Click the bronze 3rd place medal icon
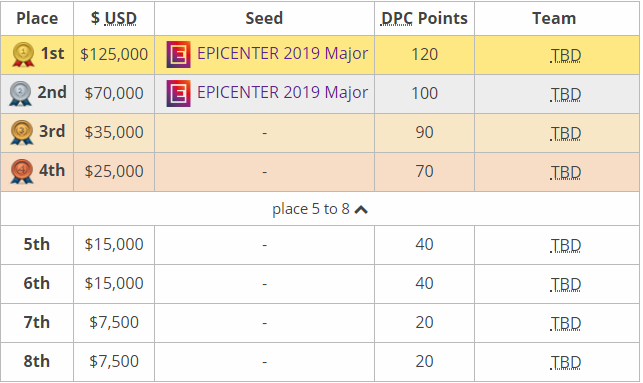This screenshot has width=643, height=383. point(22,132)
